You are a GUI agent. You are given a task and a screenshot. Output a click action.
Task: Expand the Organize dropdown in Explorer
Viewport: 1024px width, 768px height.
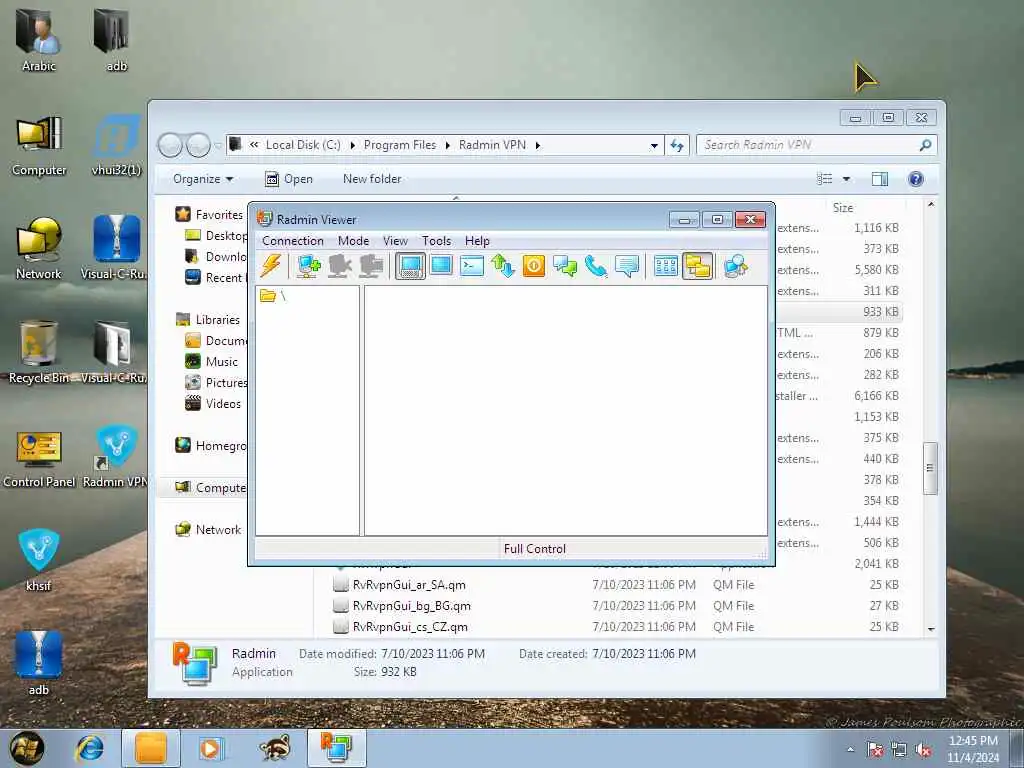(x=203, y=179)
